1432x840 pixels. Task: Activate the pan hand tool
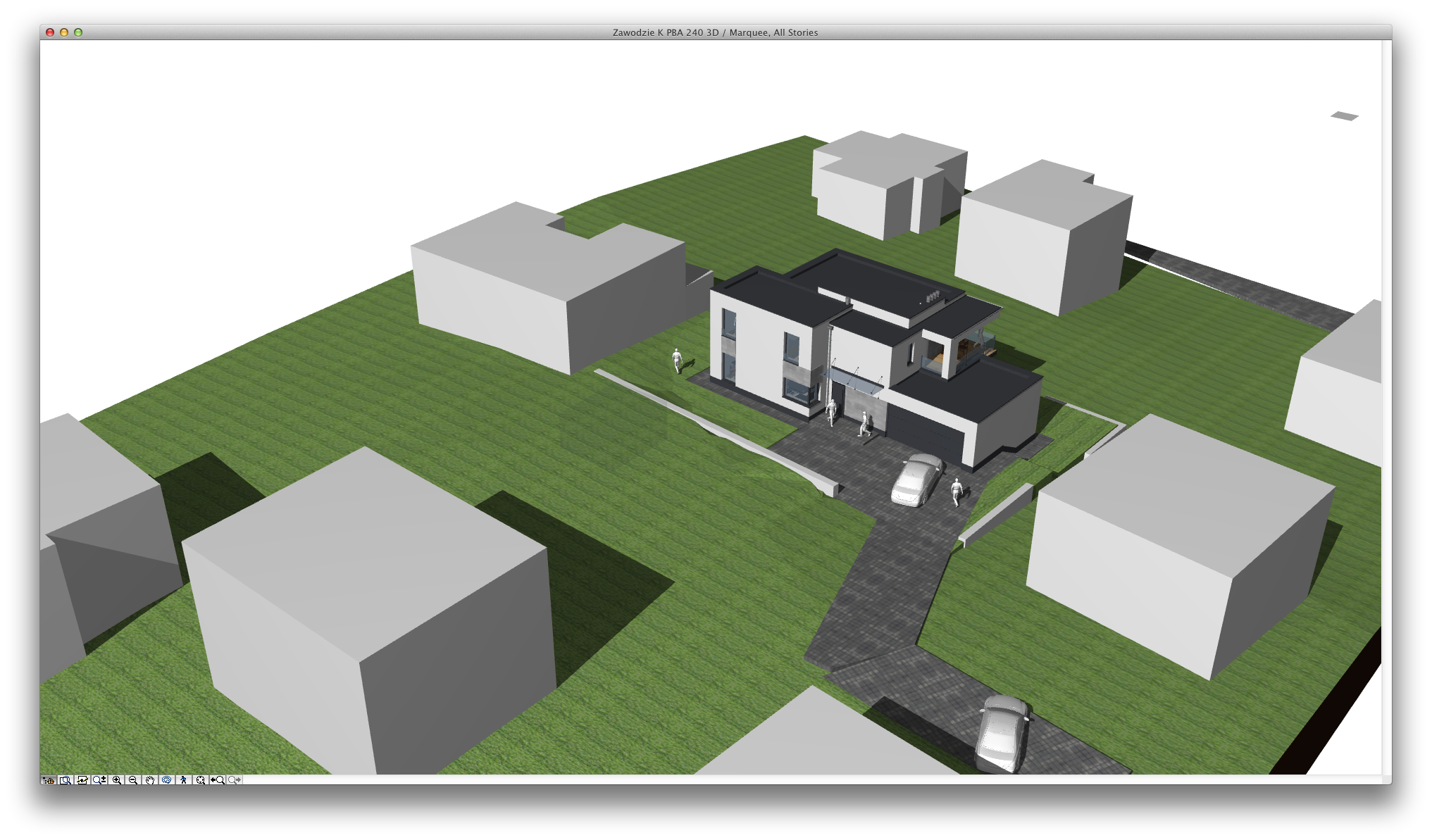point(150,780)
